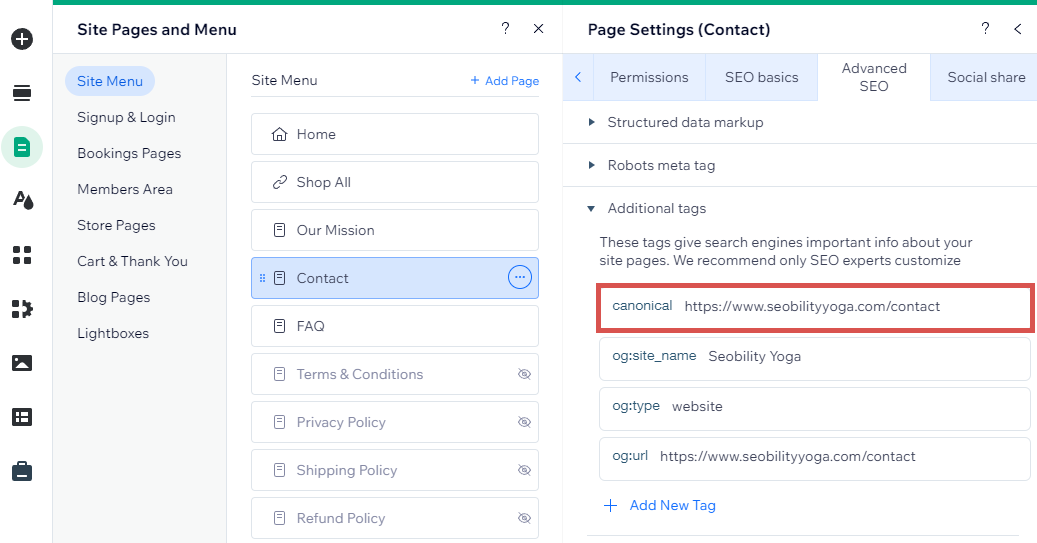
Task: Select the Advanced SEO tab
Action: [874, 77]
